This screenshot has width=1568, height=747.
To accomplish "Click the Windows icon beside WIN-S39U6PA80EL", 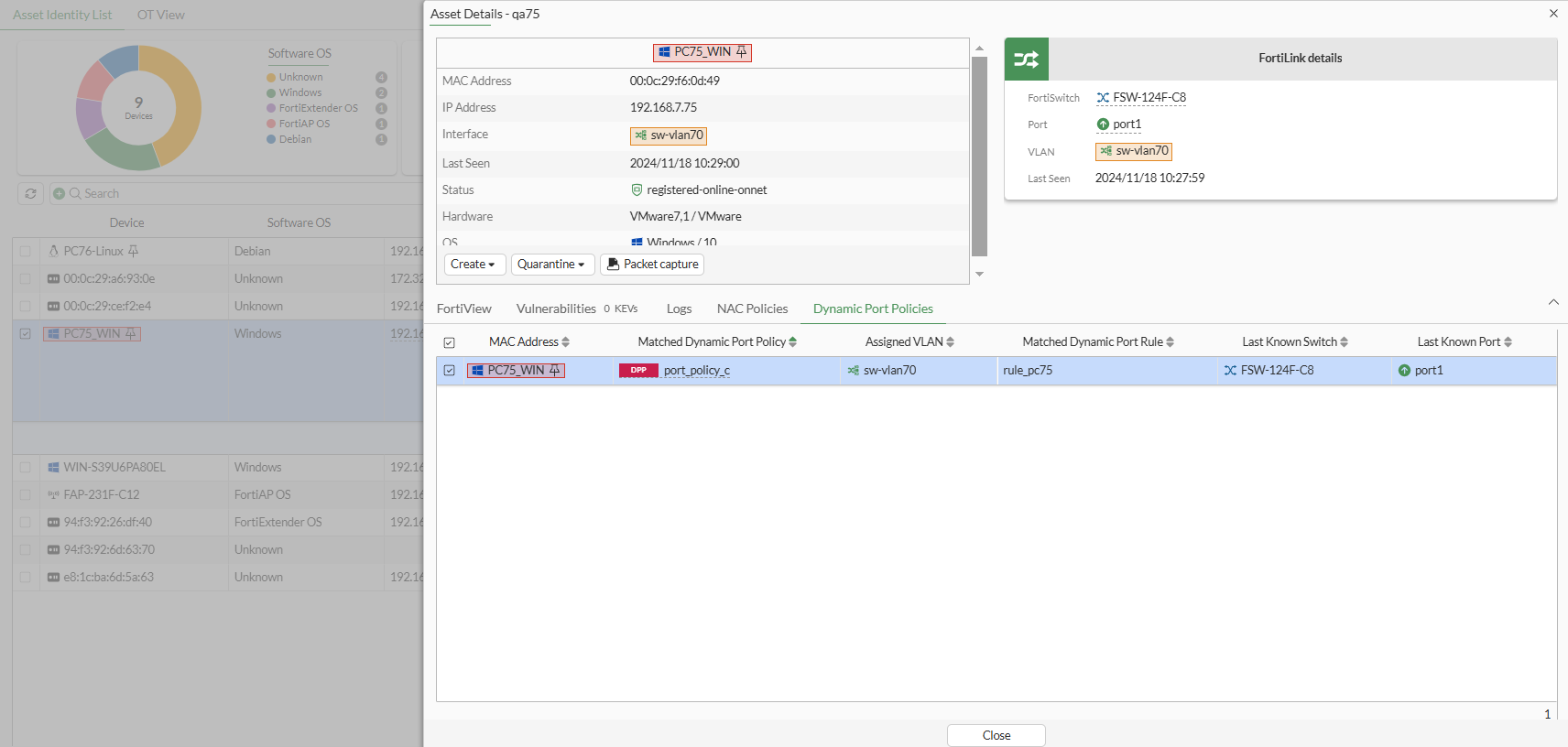I will click(53, 468).
